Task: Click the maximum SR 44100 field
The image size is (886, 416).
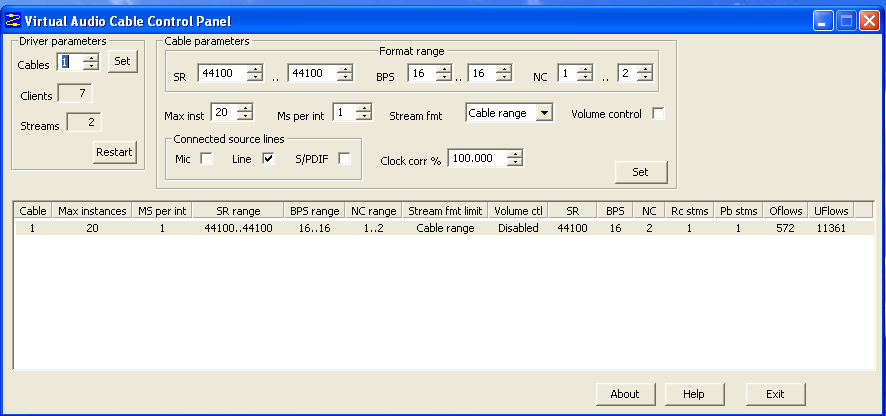Action: [313, 72]
